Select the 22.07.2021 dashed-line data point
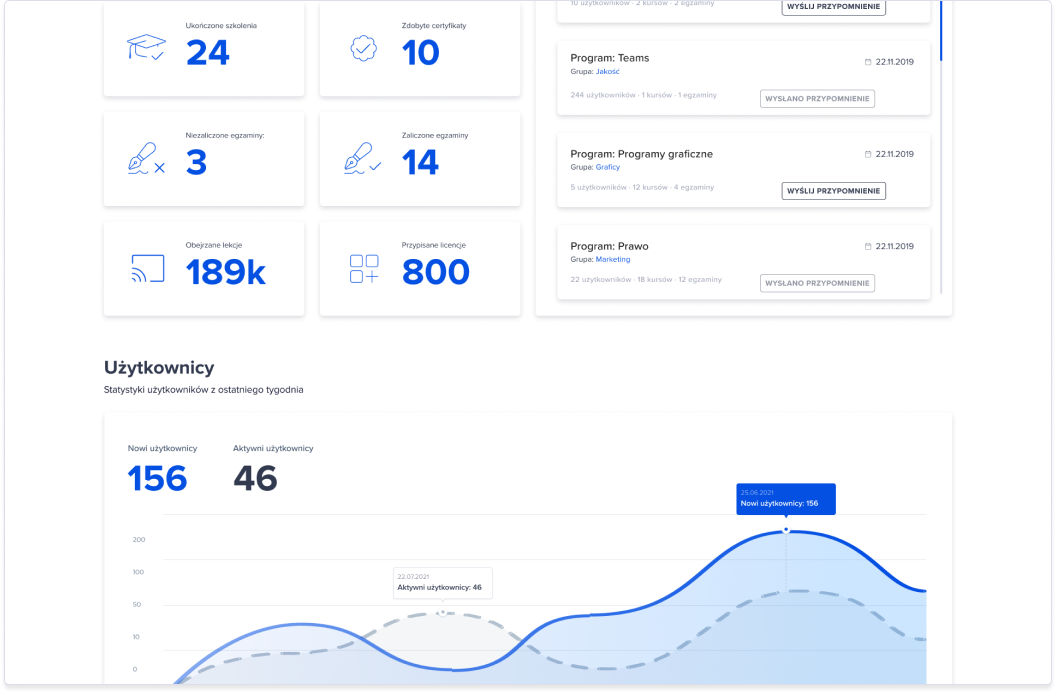 tap(442, 611)
